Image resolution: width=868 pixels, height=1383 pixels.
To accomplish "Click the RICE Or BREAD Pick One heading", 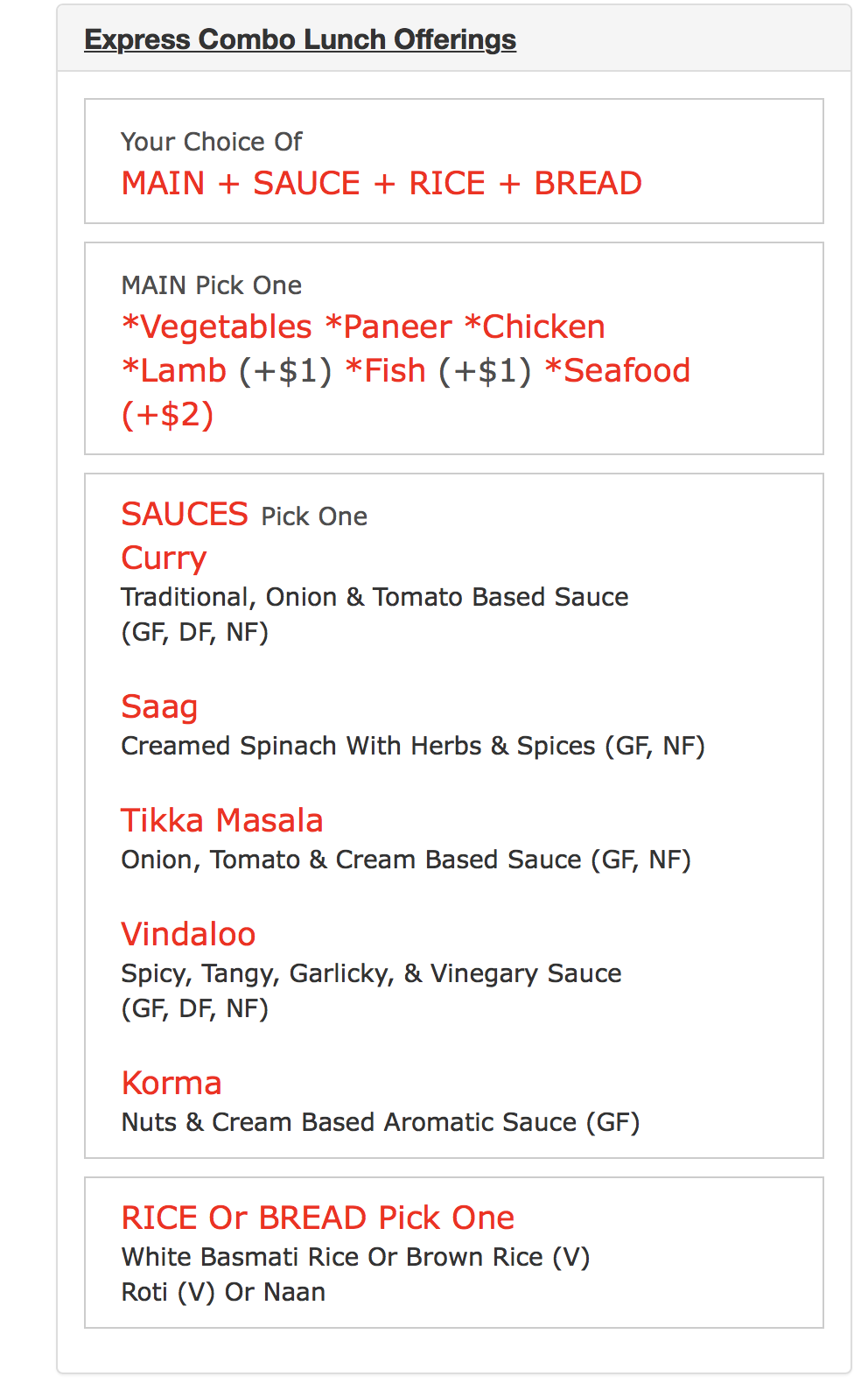I will (x=318, y=1218).
